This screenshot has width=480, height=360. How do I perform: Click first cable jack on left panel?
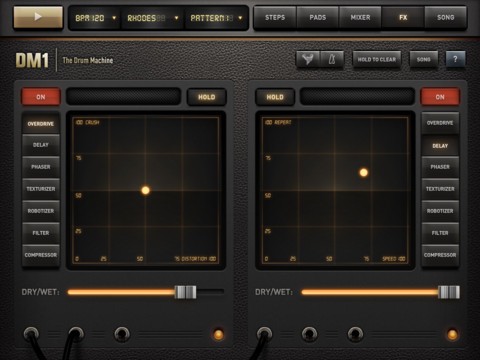pyautogui.click(x=31, y=333)
